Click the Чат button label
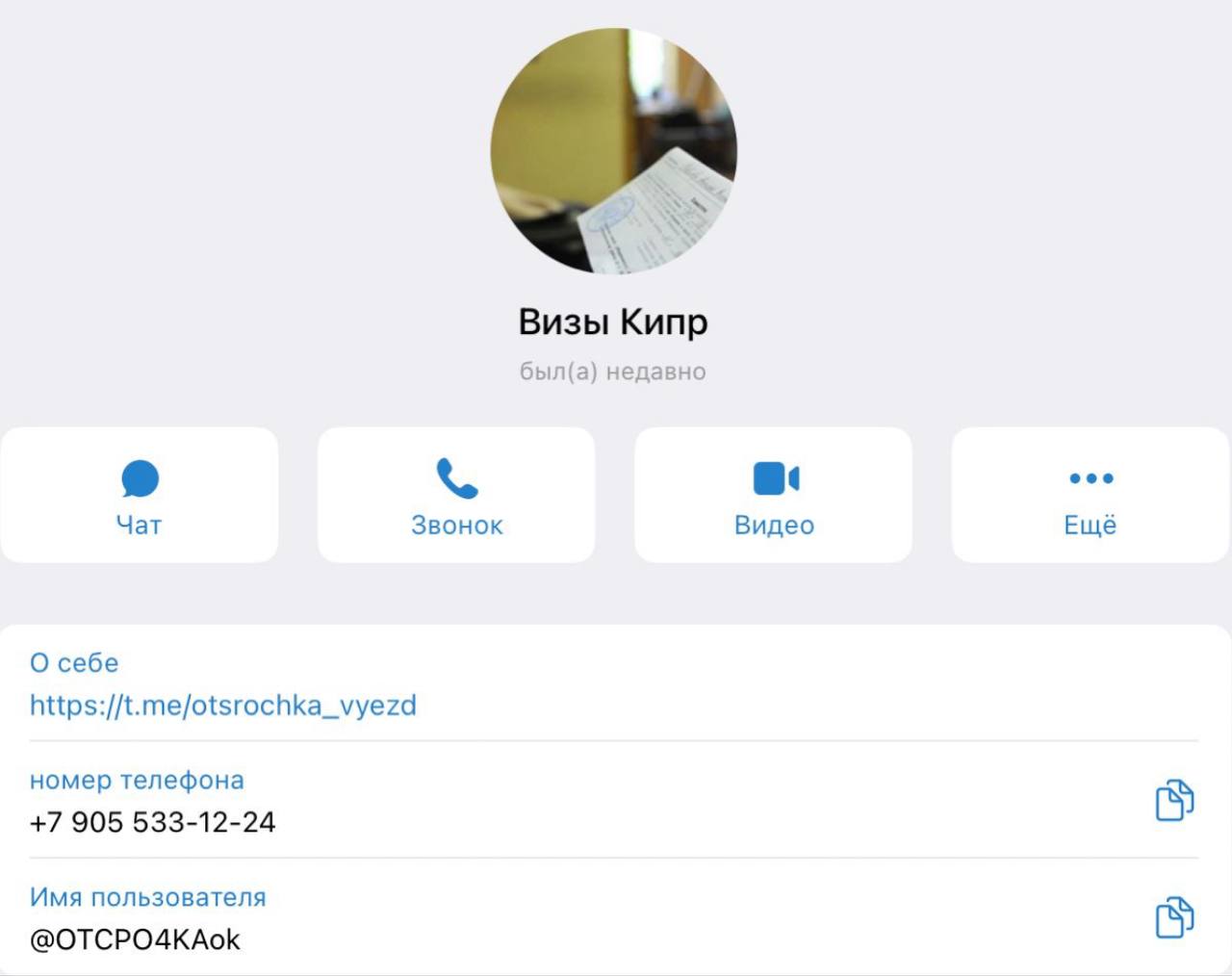This screenshot has width=1232, height=976. point(139,525)
